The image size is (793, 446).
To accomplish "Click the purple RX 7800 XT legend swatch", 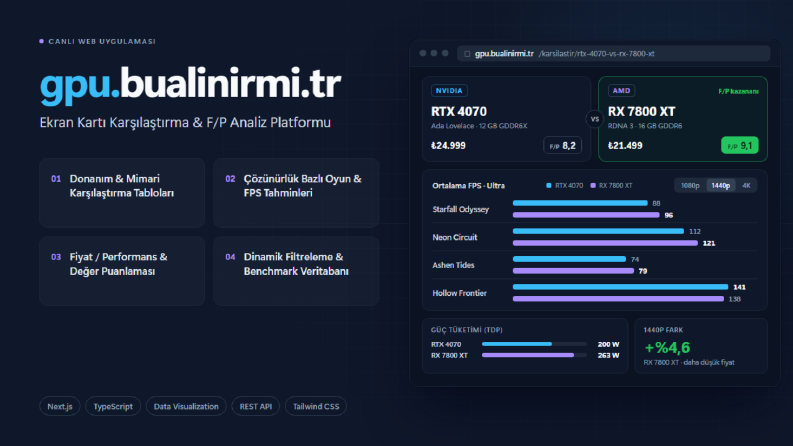I will (593, 186).
